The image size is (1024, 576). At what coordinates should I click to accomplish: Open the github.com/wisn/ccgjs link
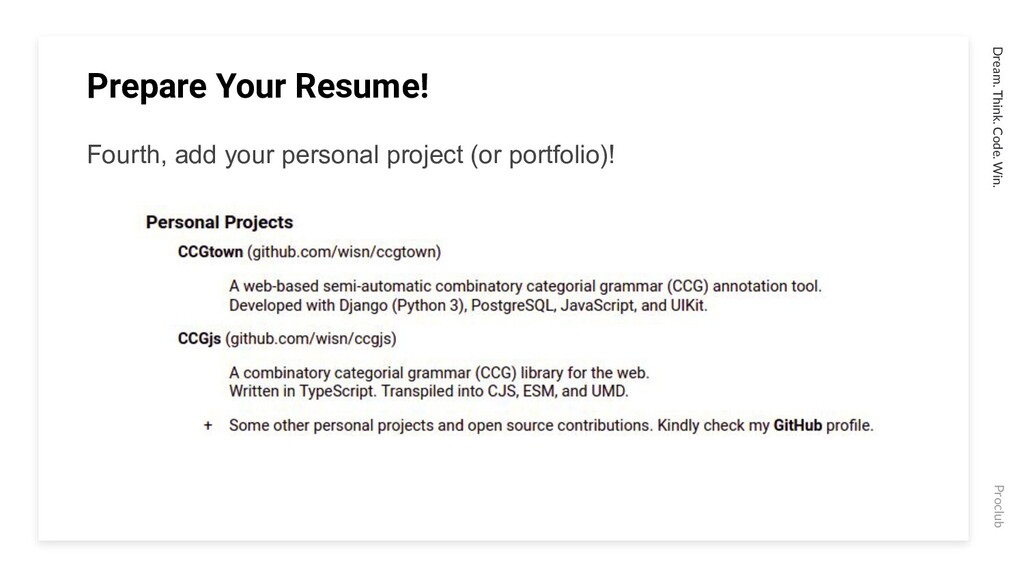(x=311, y=339)
